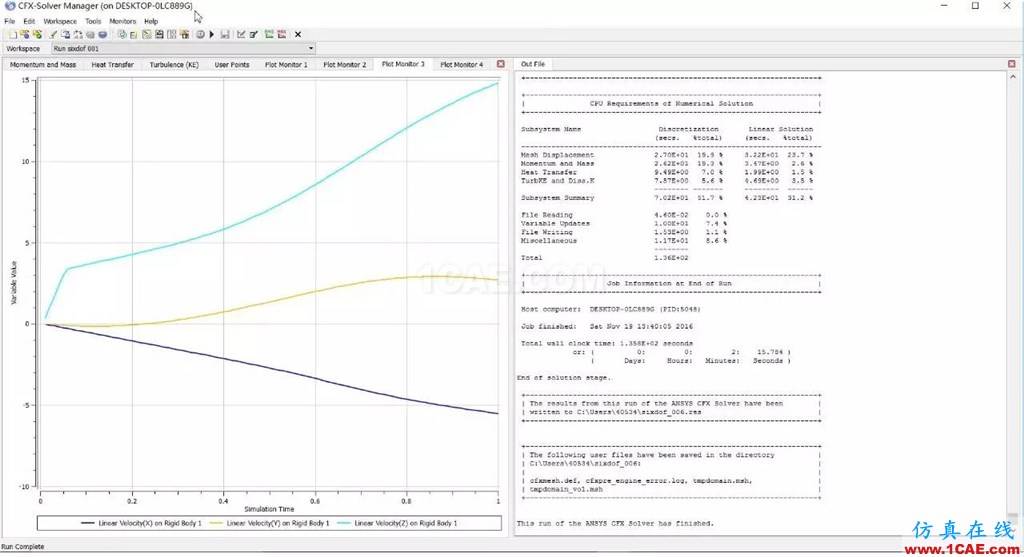Viewport: 1024px width, 557px height.
Task: Click Job Information at End of Run heading
Action: click(x=669, y=283)
